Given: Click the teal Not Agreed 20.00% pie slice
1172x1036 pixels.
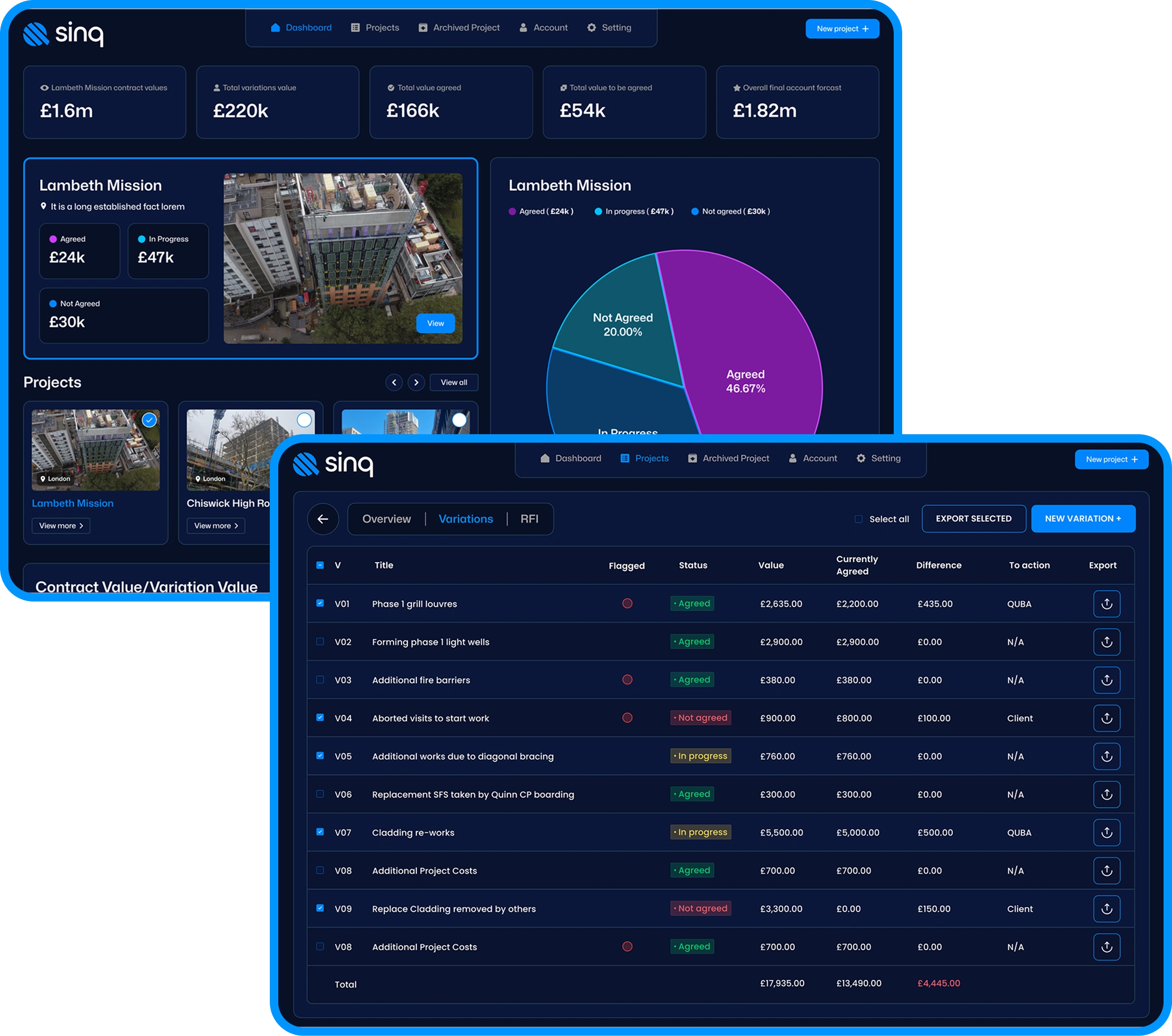Looking at the screenshot, I should pyautogui.click(x=622, y=325).
